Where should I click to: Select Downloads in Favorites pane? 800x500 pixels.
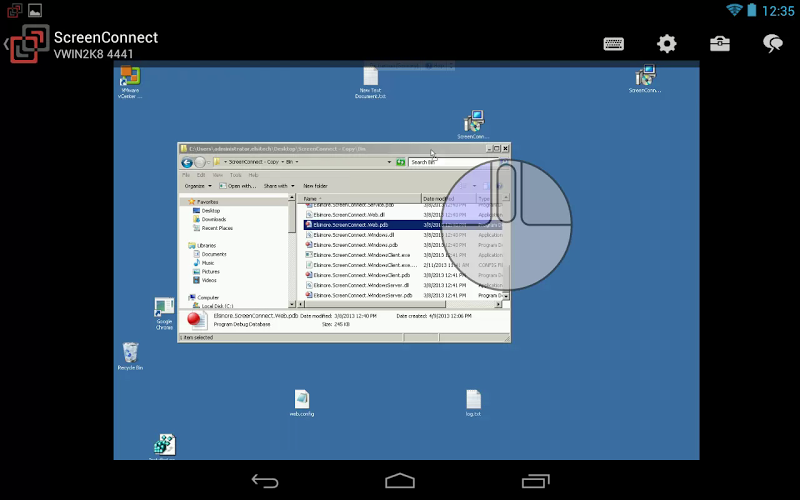(213, 219)
